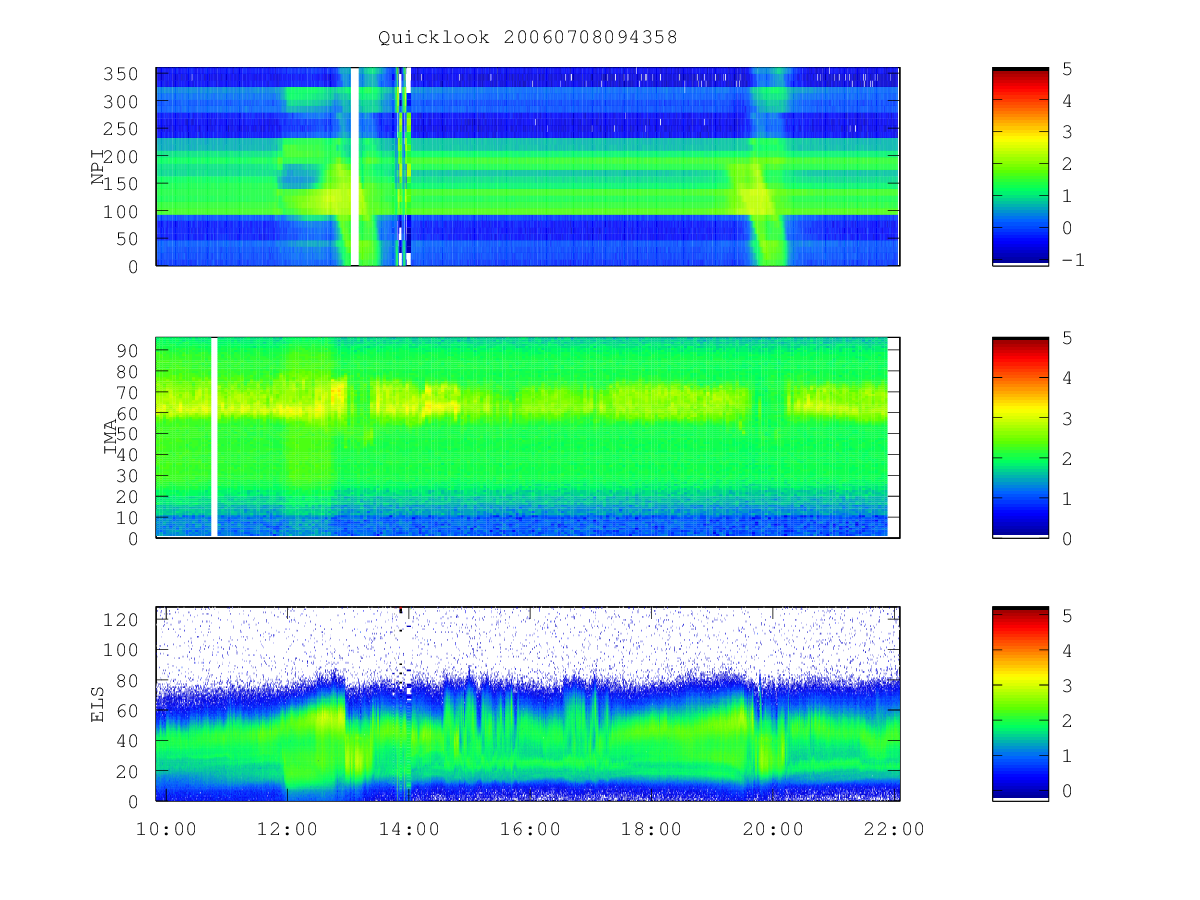Screen dimensions: 1200x900
Task: Click the NPI axis label
Action: [98, 166]
